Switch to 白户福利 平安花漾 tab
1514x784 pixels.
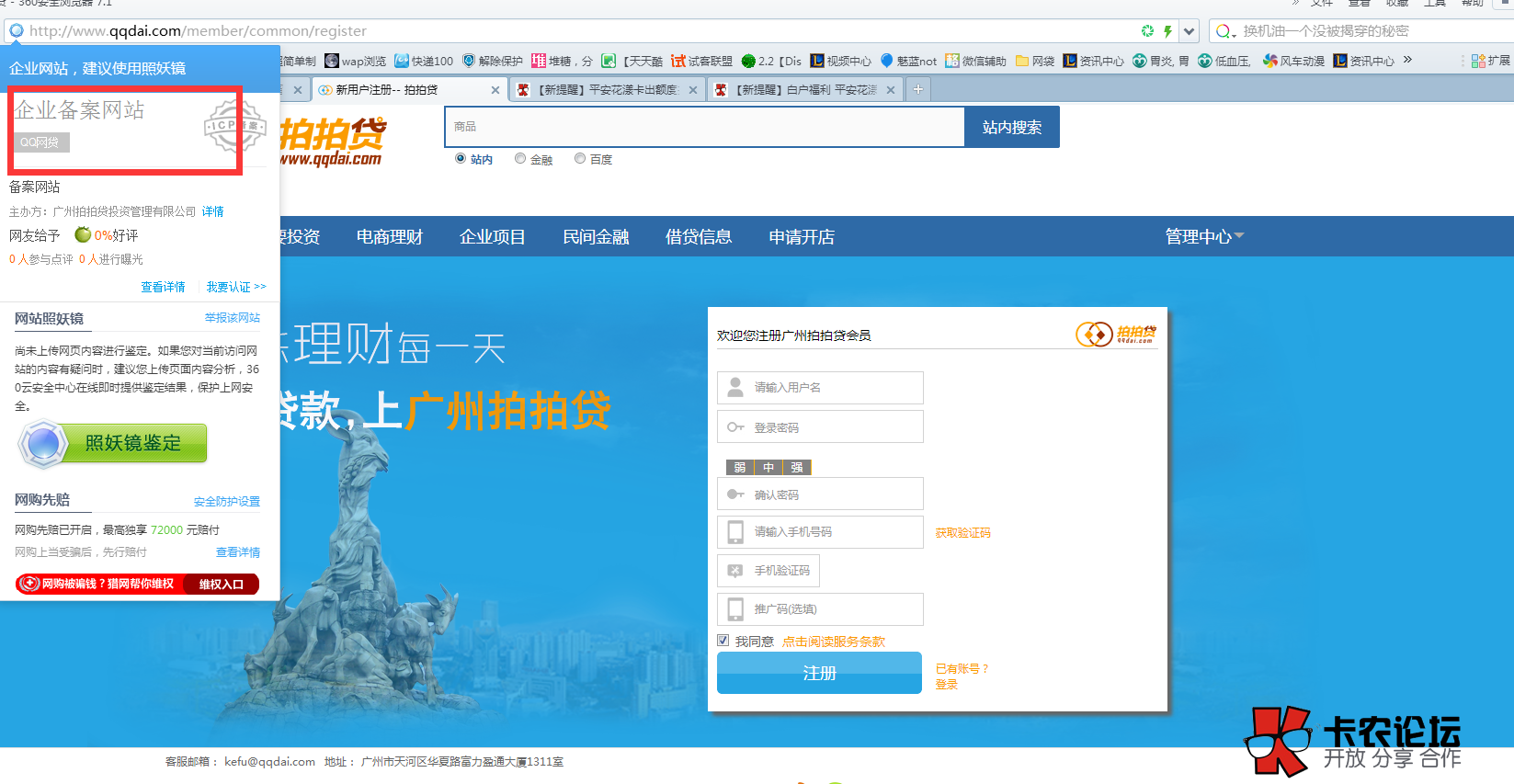806,90
